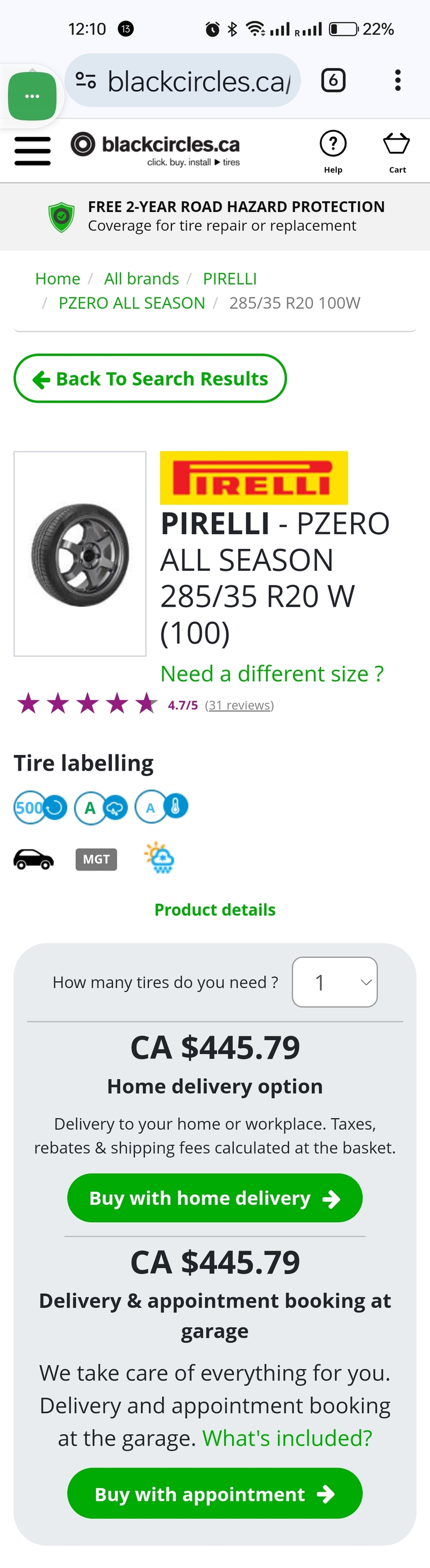Viewport: 430px width, 1568px height.
Task: Go to Home breadcrumb
Action: pos(58,279)
